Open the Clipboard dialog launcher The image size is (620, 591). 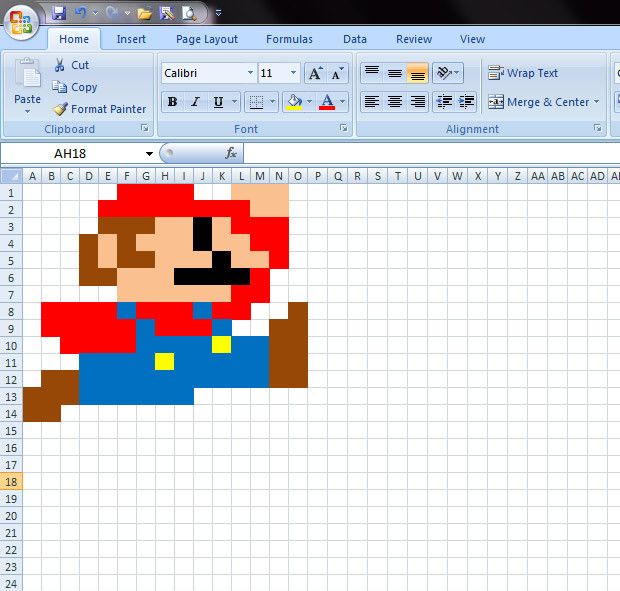[145, 128]
